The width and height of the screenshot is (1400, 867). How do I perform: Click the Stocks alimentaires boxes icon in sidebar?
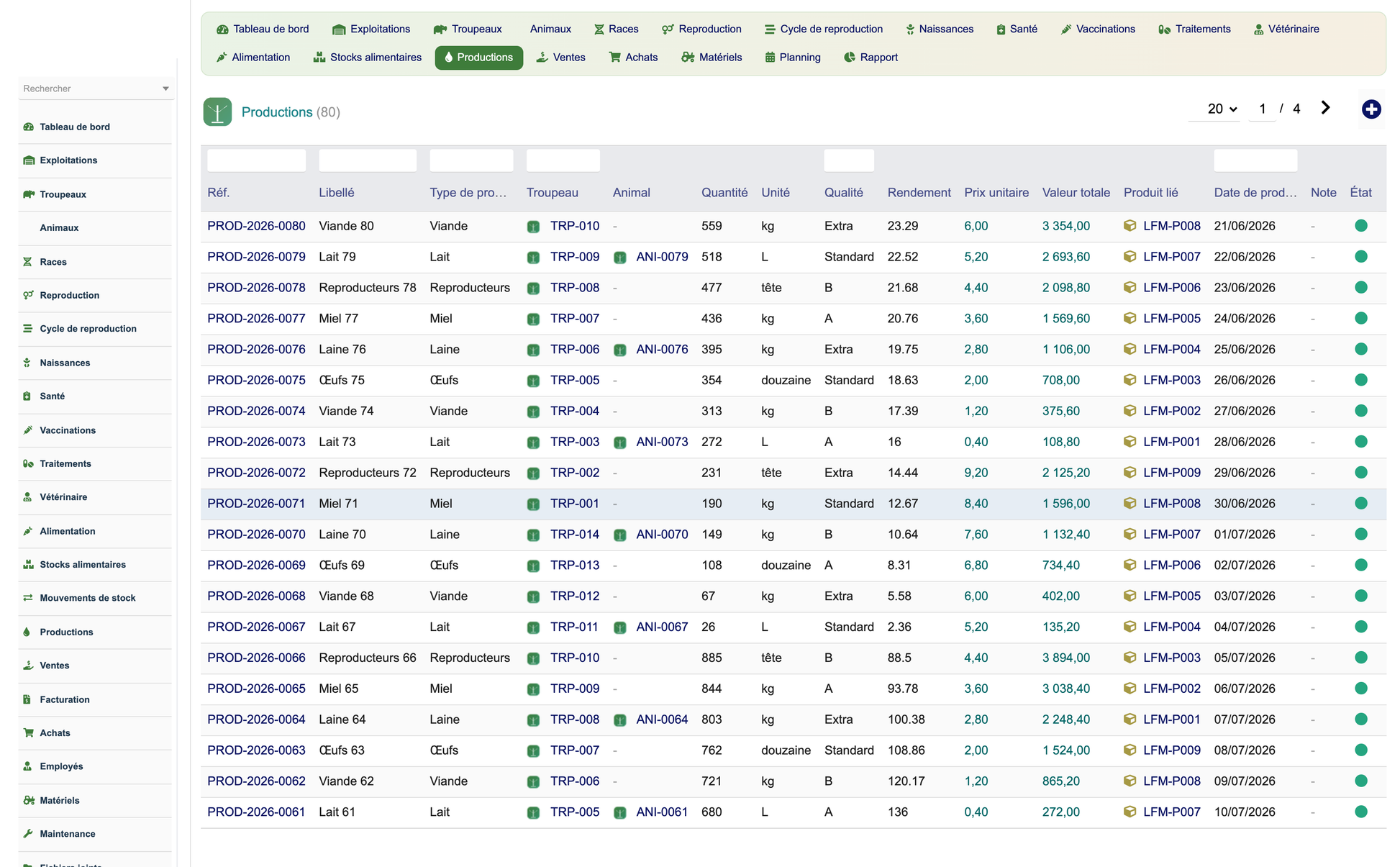(x=28, y=565)
